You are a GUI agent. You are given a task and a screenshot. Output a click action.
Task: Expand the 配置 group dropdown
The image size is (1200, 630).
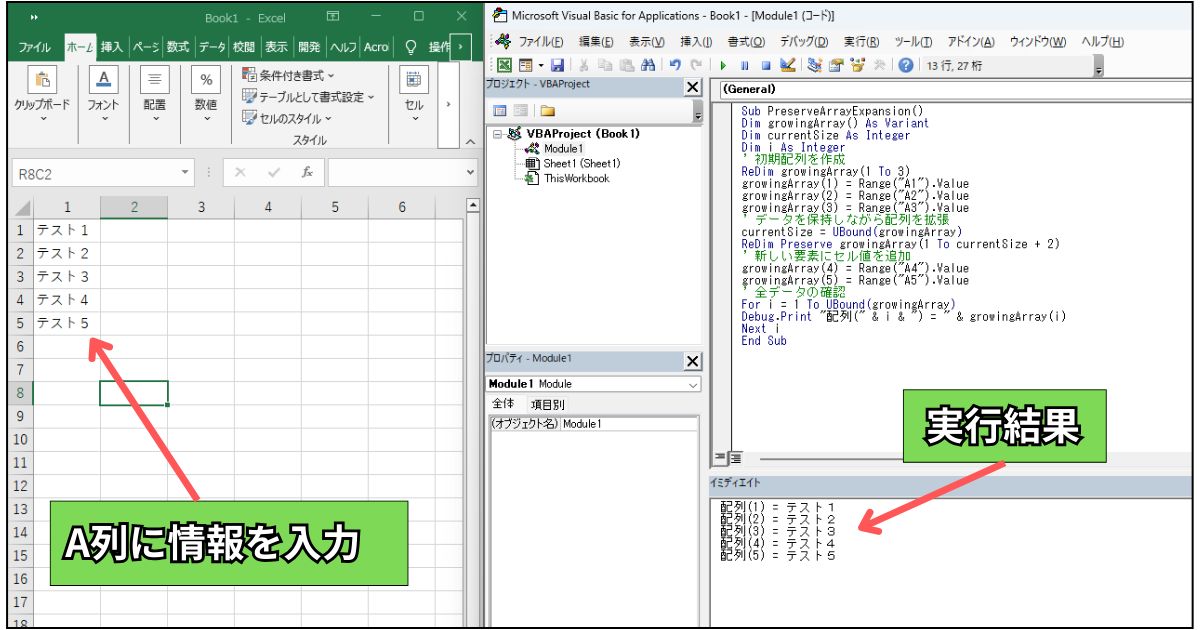click(x=154, y=118)
